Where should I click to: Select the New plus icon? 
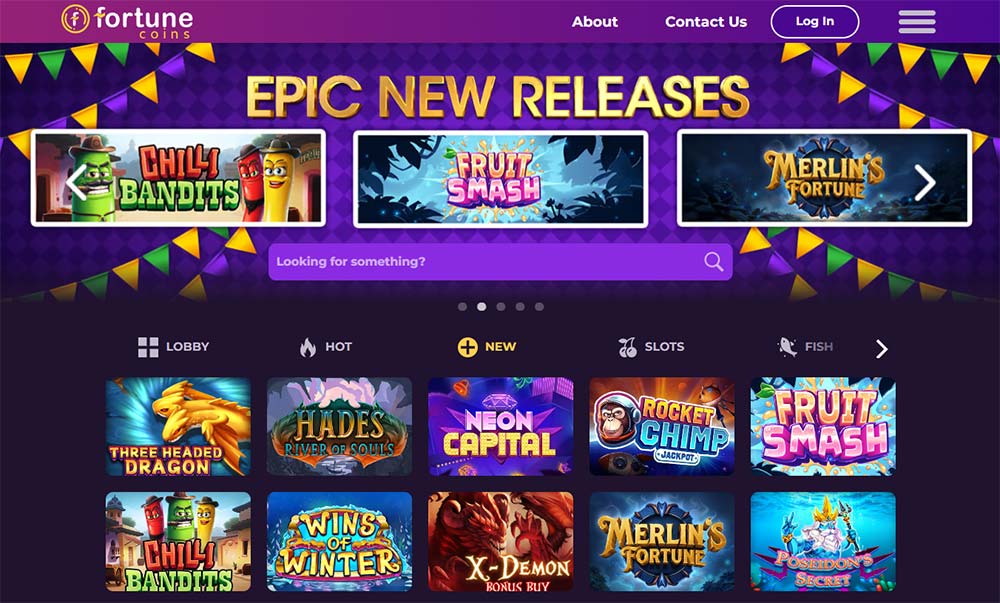click(x=467, y=347)
